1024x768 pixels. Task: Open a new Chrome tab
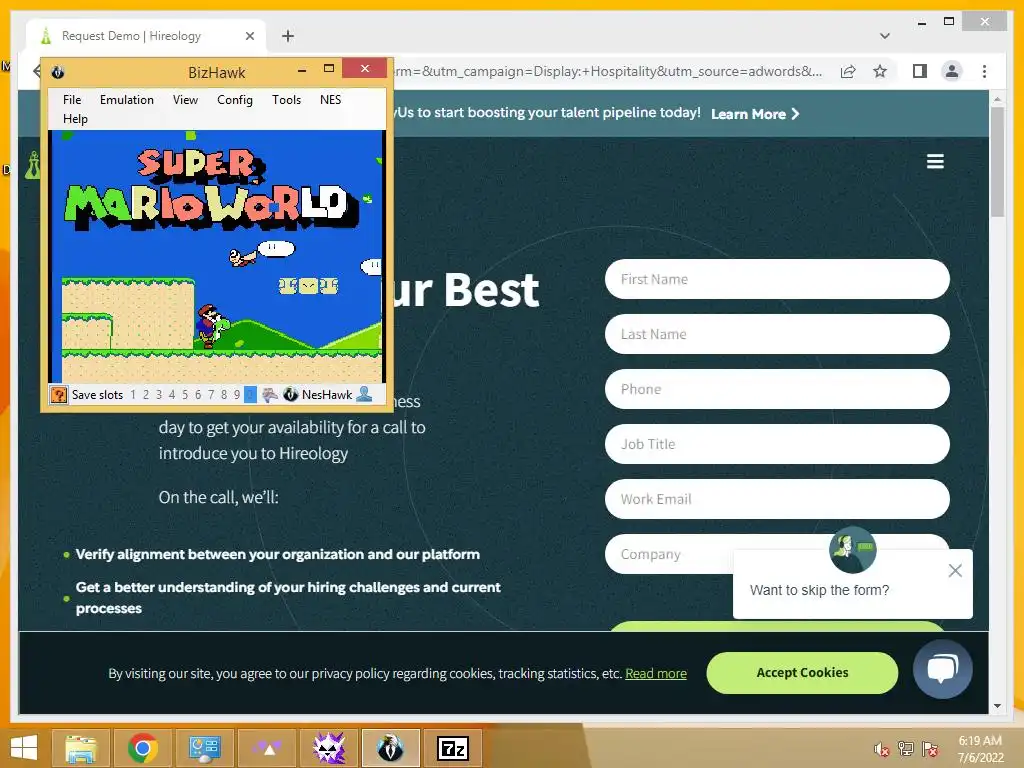click(x=288, y=36)
